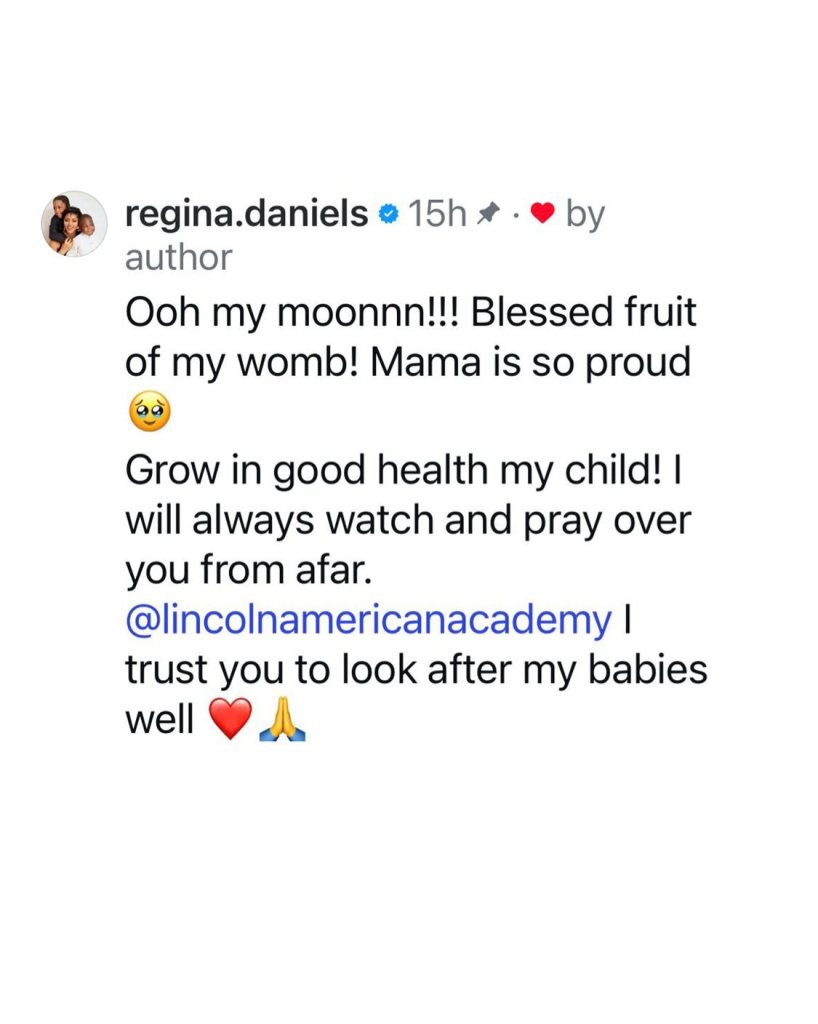
Task: Click the pinned comment pin icon
Action: pos(489,214)
